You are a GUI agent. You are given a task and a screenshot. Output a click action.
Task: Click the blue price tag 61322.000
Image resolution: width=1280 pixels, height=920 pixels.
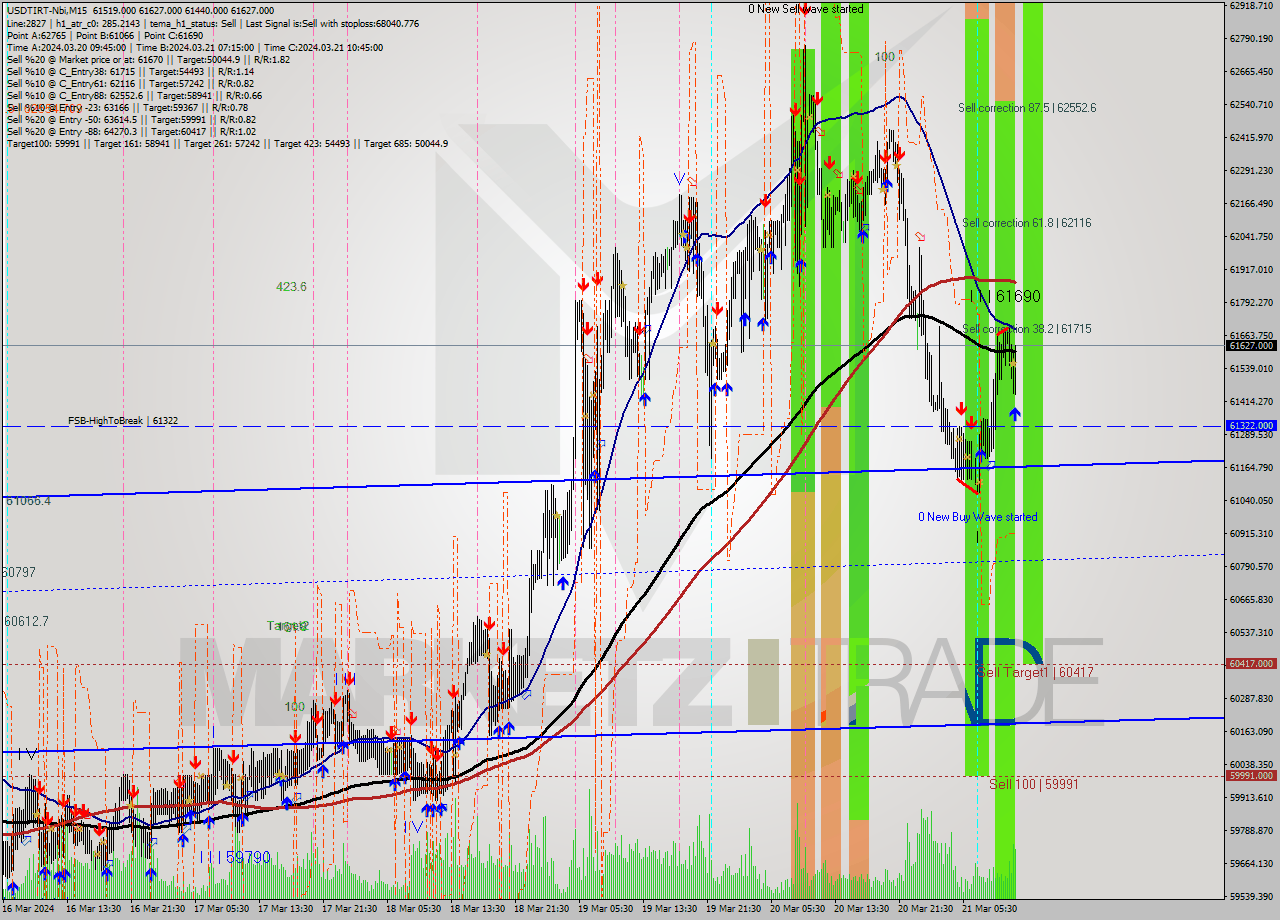point(1252,426)
